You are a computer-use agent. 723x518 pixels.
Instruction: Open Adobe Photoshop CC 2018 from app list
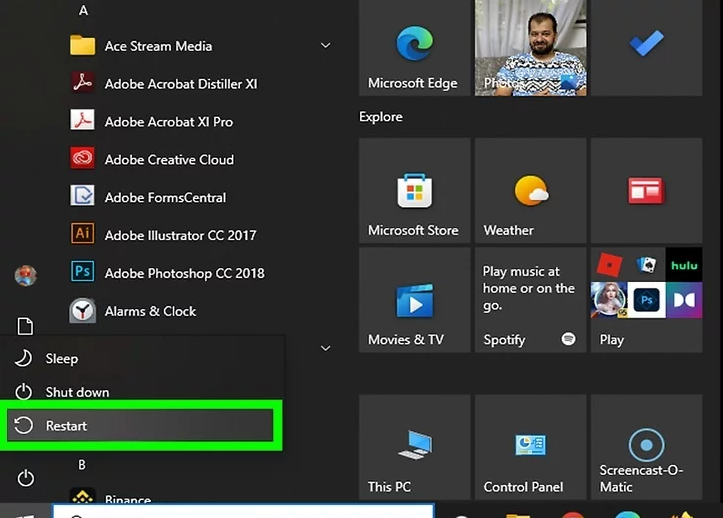(183, 273)
